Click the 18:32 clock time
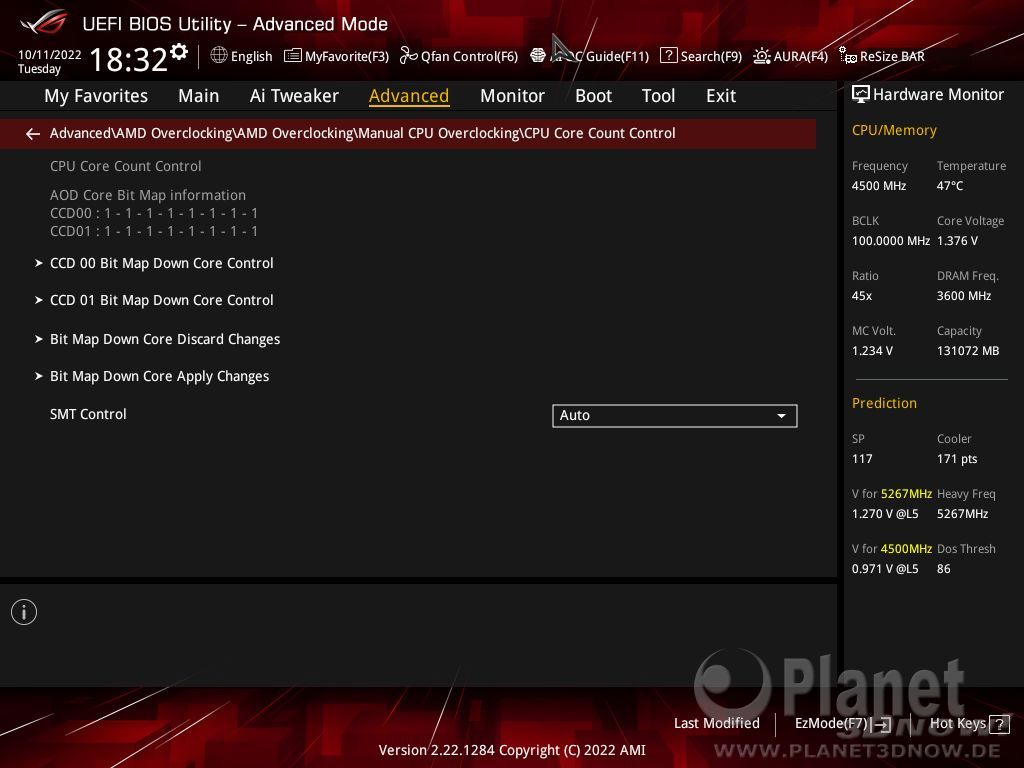The width and height of the screenshot is (1024, 768). (129, 59)
